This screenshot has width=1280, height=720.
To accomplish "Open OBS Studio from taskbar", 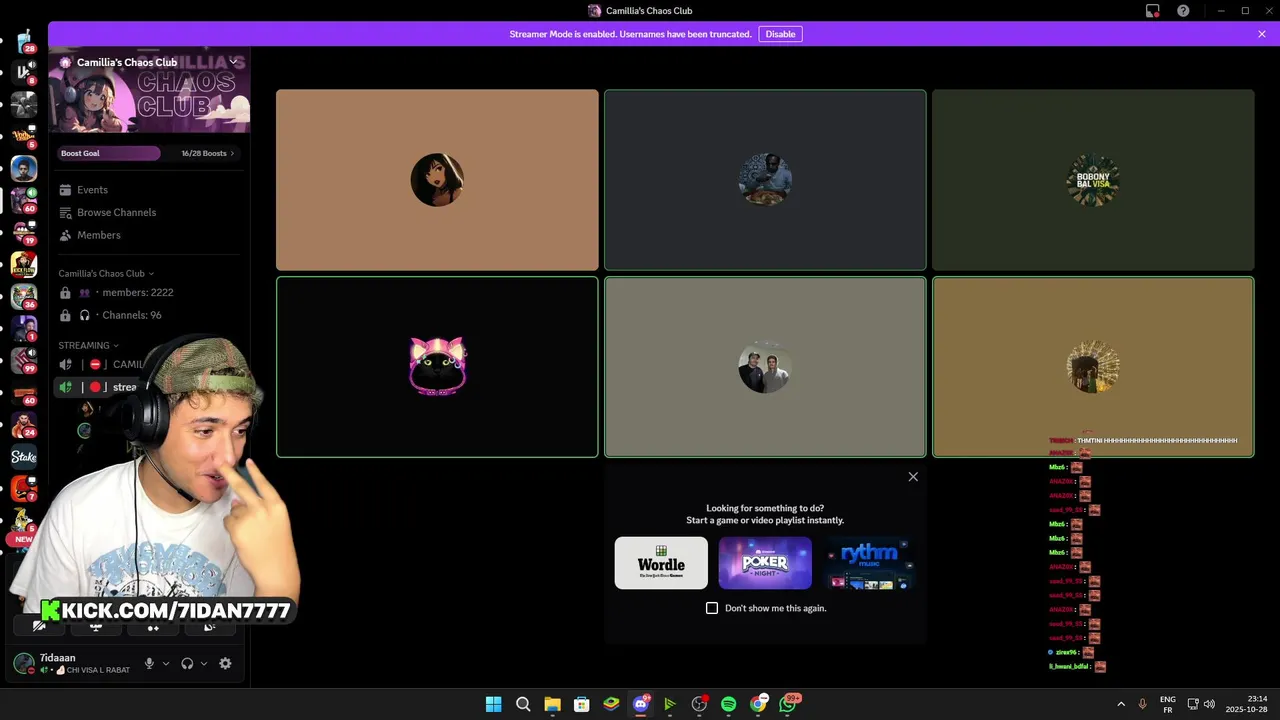I will point(699,704).
